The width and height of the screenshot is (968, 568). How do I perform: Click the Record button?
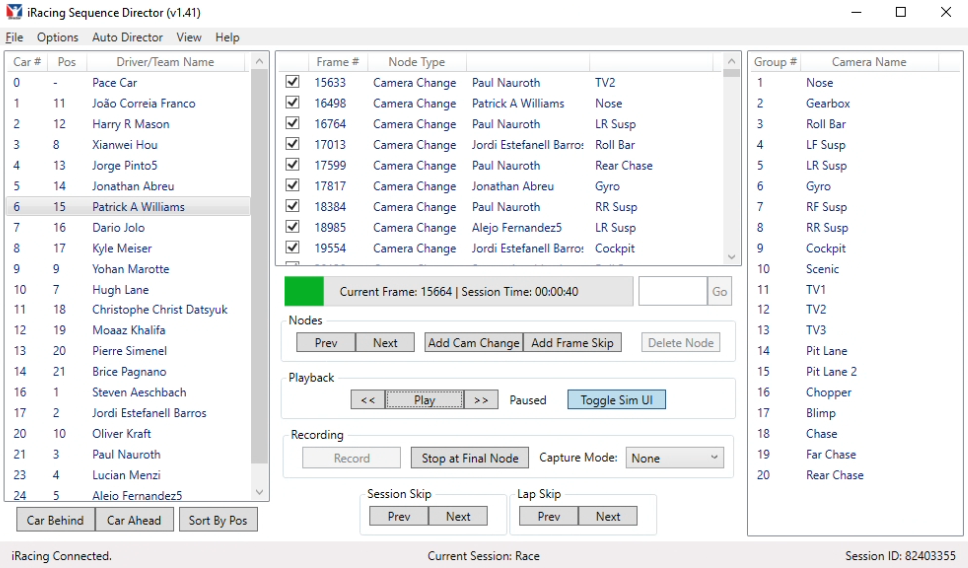(351, 457)
